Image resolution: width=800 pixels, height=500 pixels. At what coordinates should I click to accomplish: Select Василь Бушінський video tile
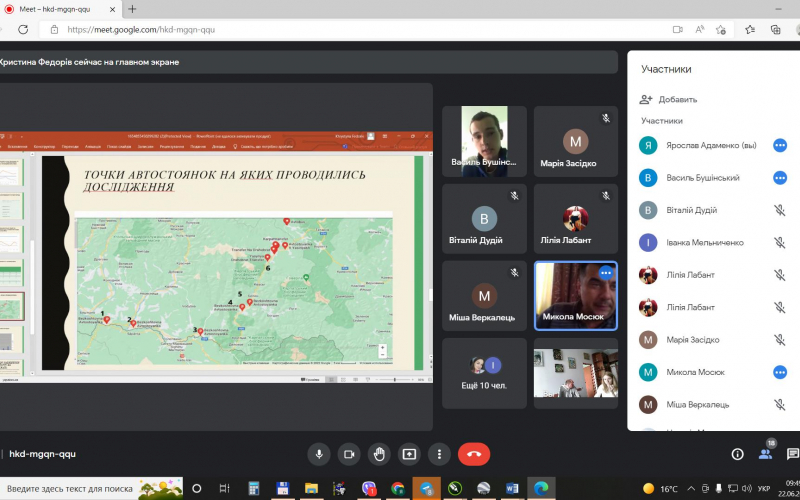click(484, 141)
